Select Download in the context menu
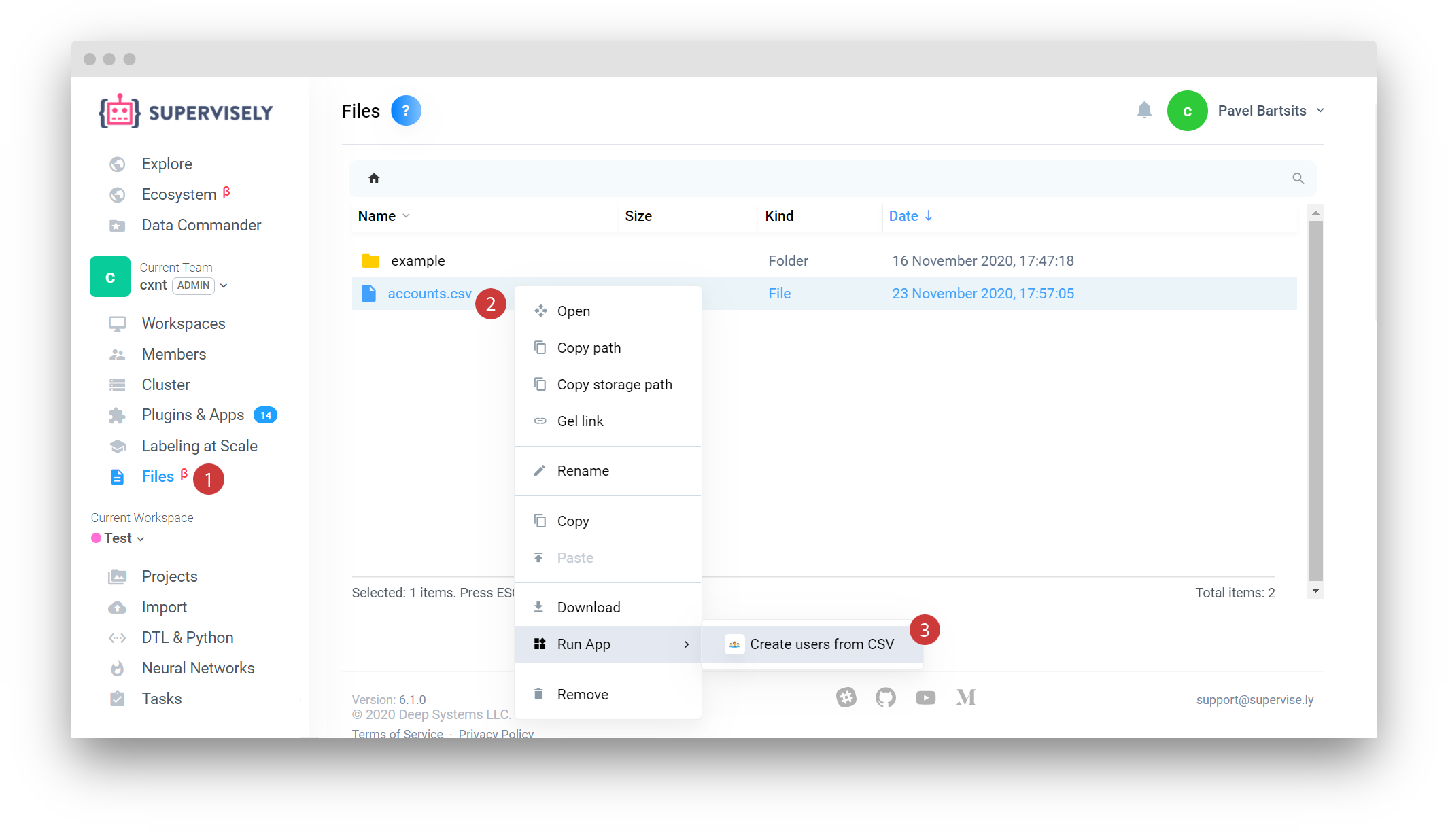The height and width of the screenshot is (840, 1448). (588, 607)
